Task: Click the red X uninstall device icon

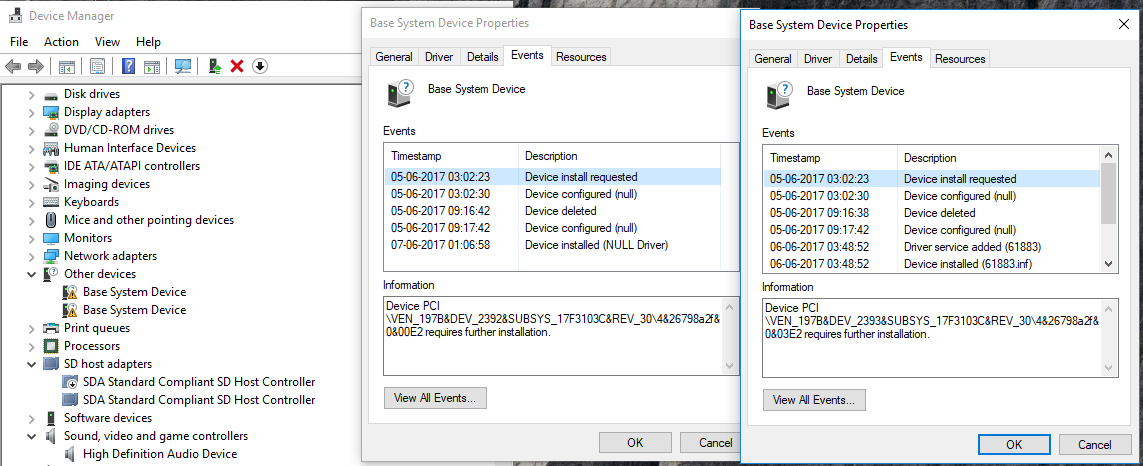Action: click(x=237, y=67)
